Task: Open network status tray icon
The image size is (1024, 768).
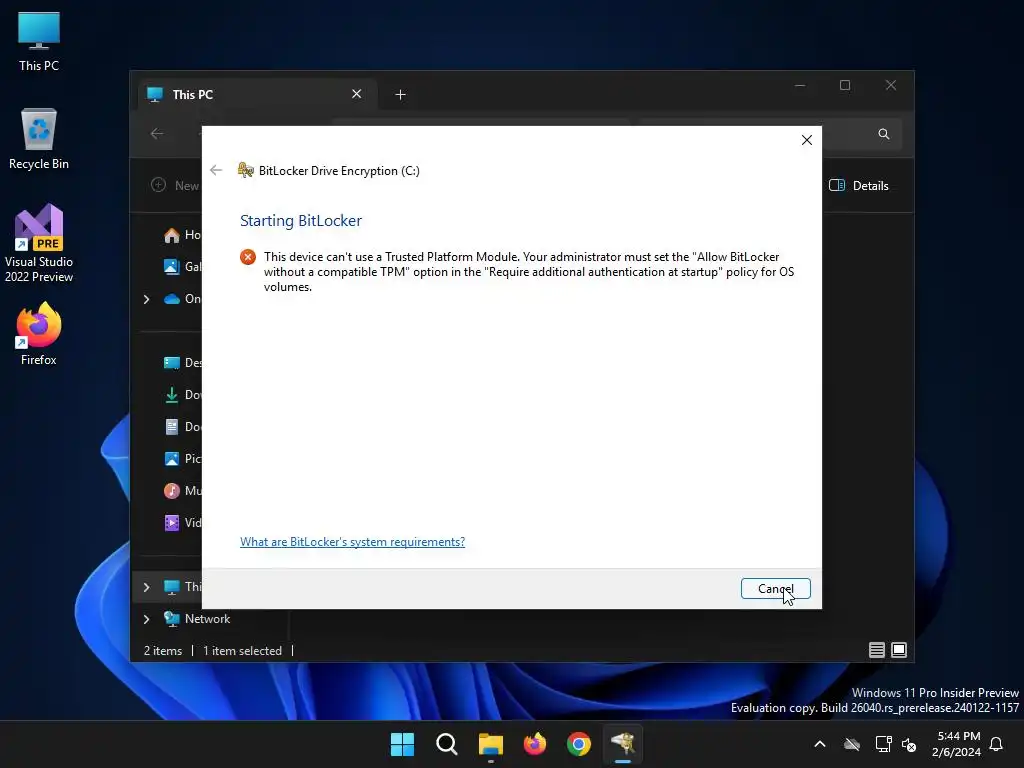Action: [884, 744]
